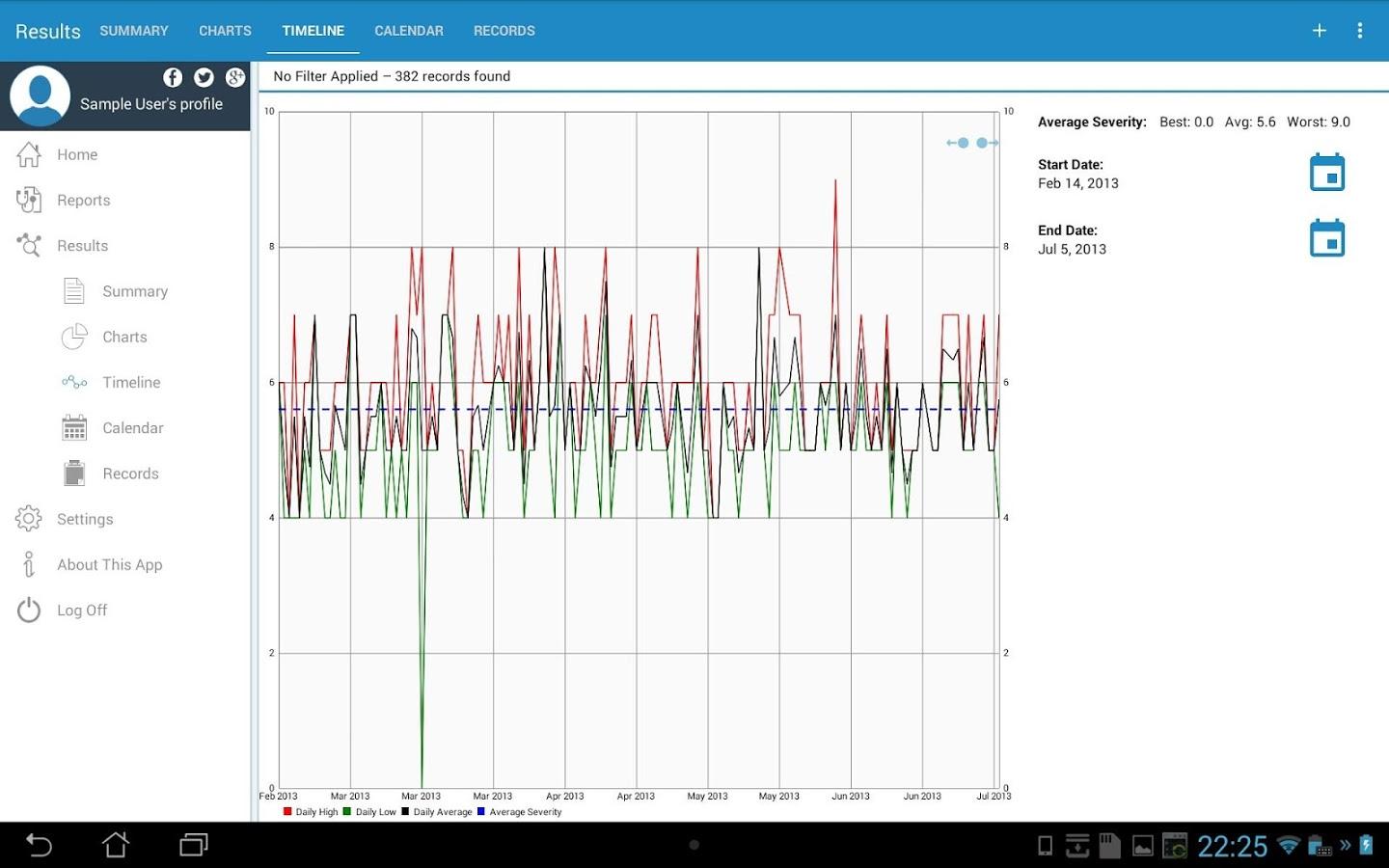The image size is (1389, 868).
Task: Click the chart zoom slider handle
Action: click(x=972, y=143)
